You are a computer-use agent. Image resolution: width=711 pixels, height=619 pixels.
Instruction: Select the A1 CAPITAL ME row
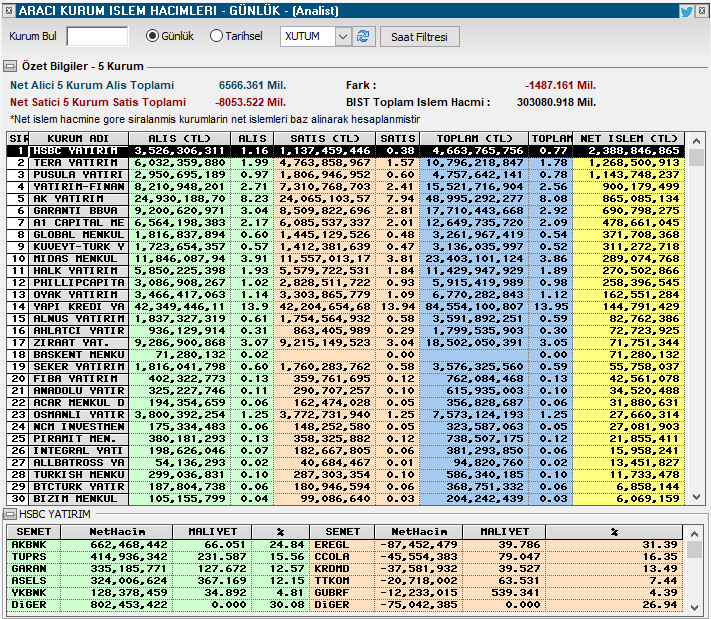pos(346,223)
